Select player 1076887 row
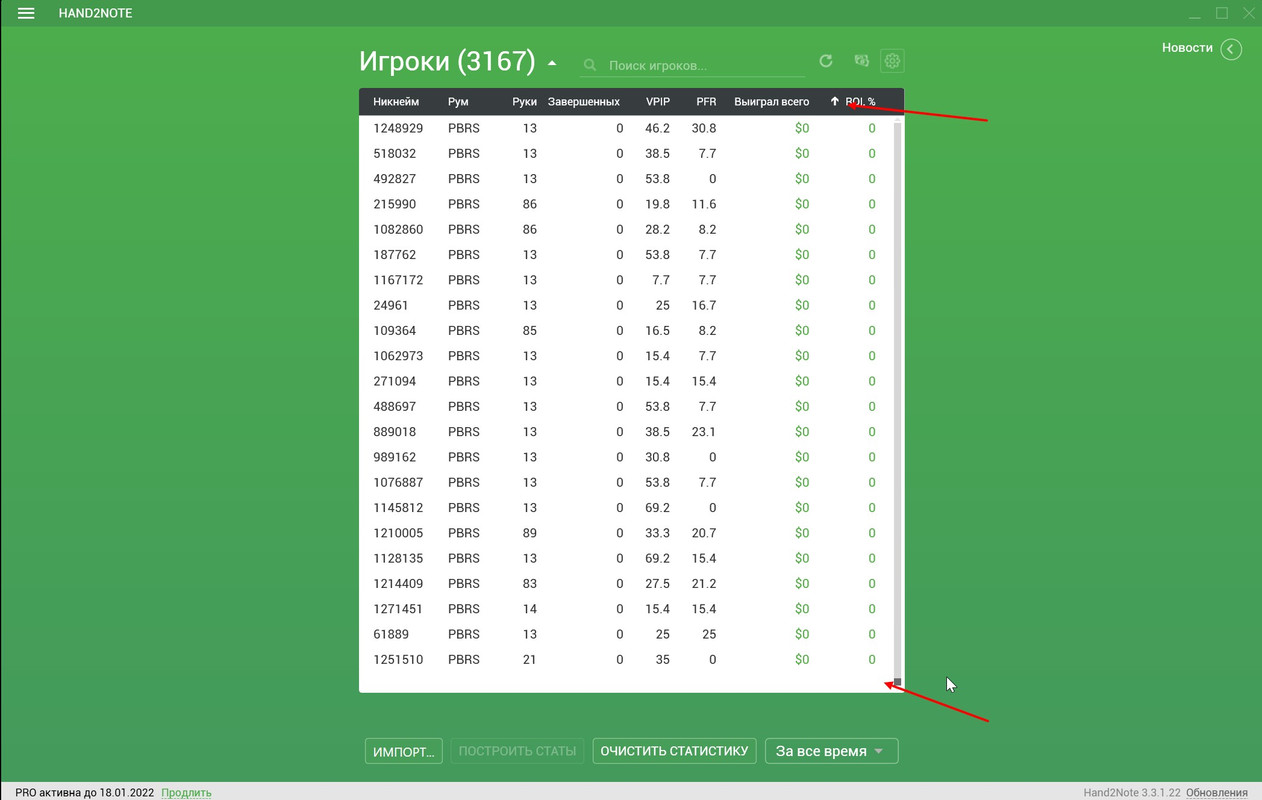Image resolution: width=1262 pixels, height=800 pixels. tap(625, 482)
